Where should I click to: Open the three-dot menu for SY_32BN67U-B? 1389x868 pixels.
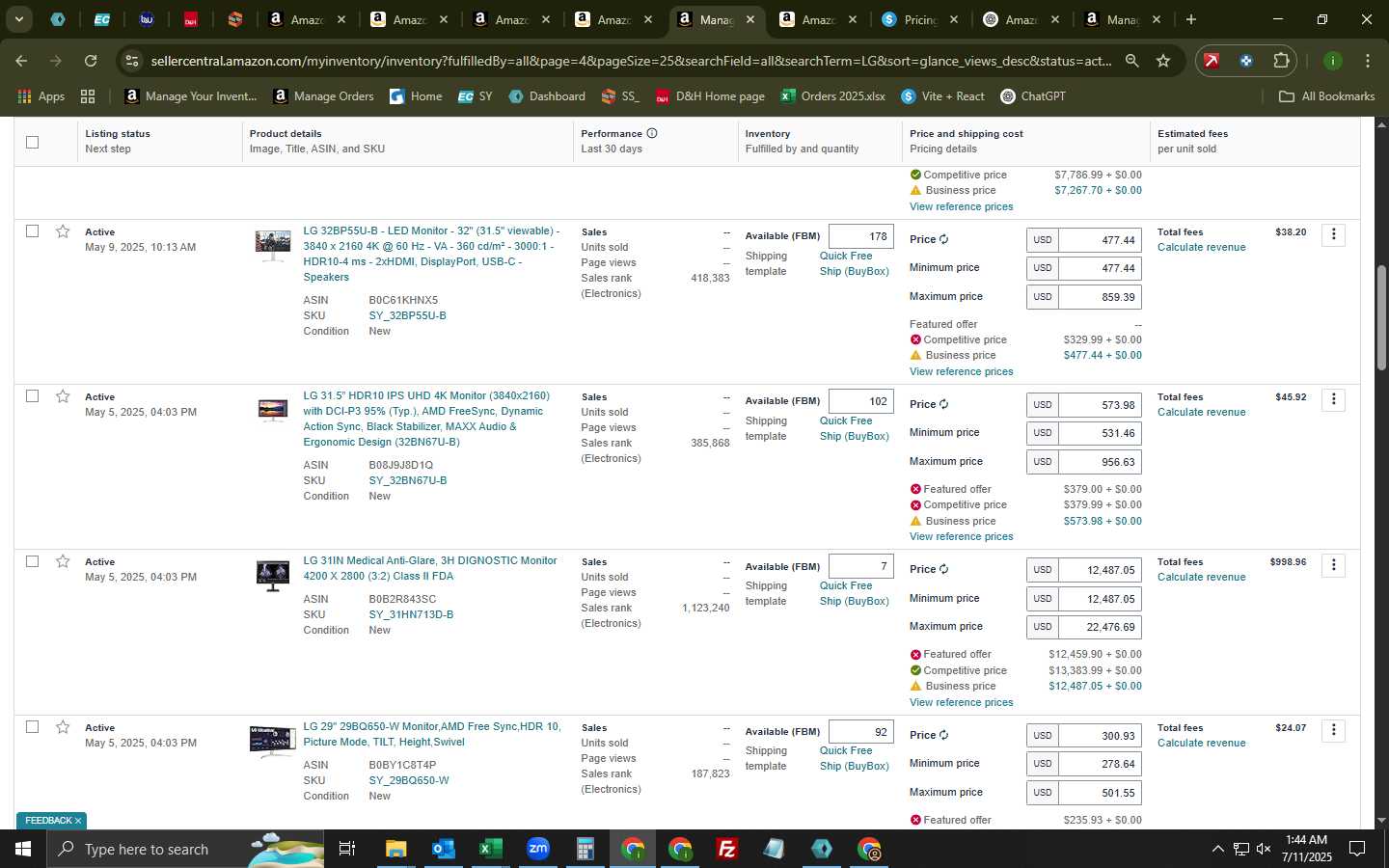(1333, 399)
